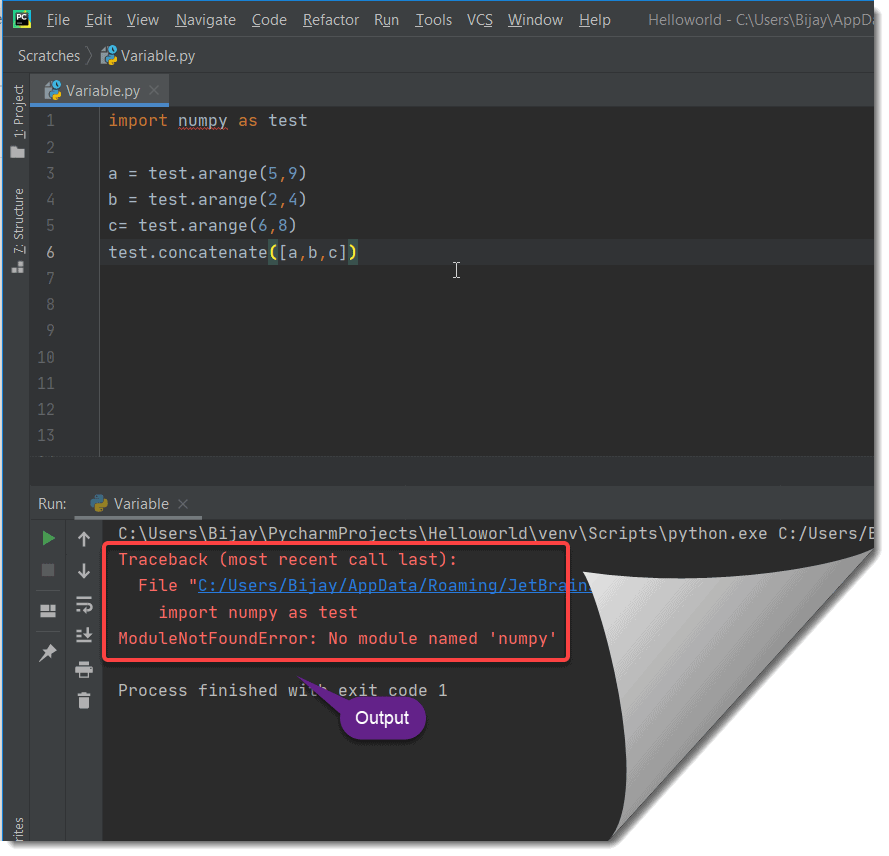The image size is (889, 856).
Task: Open the Code menu
Action: click(269, 20)
